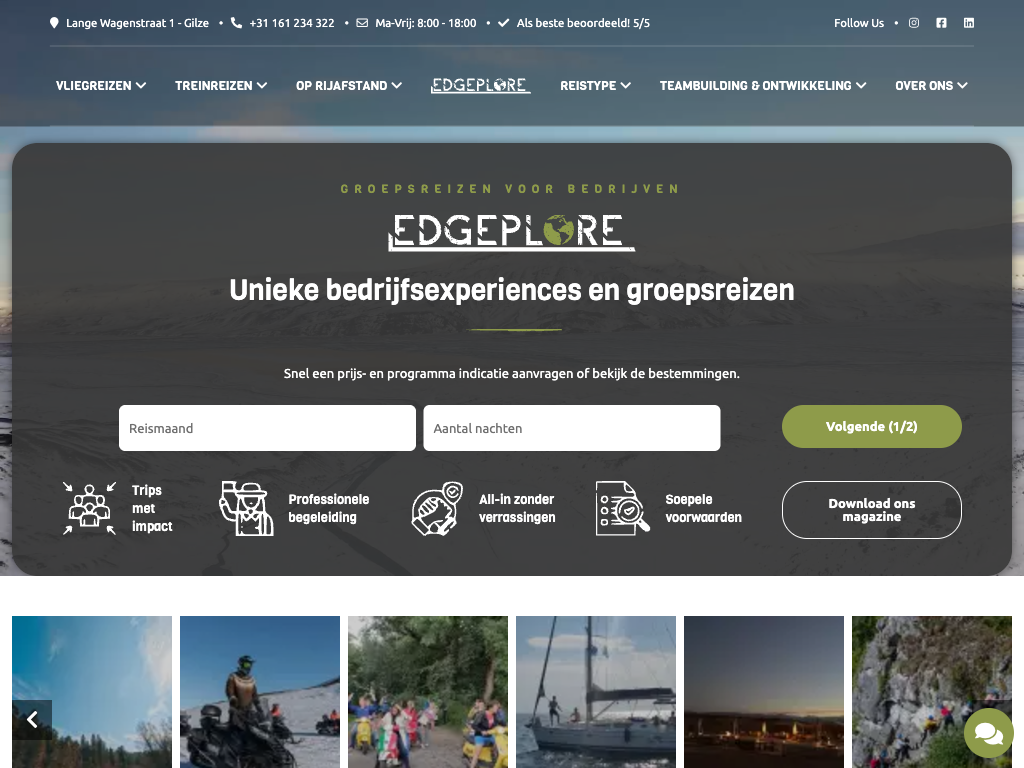Click the checkmark rating icon
The height and width of the screenshot is (768, 1024).
point(504,23)
